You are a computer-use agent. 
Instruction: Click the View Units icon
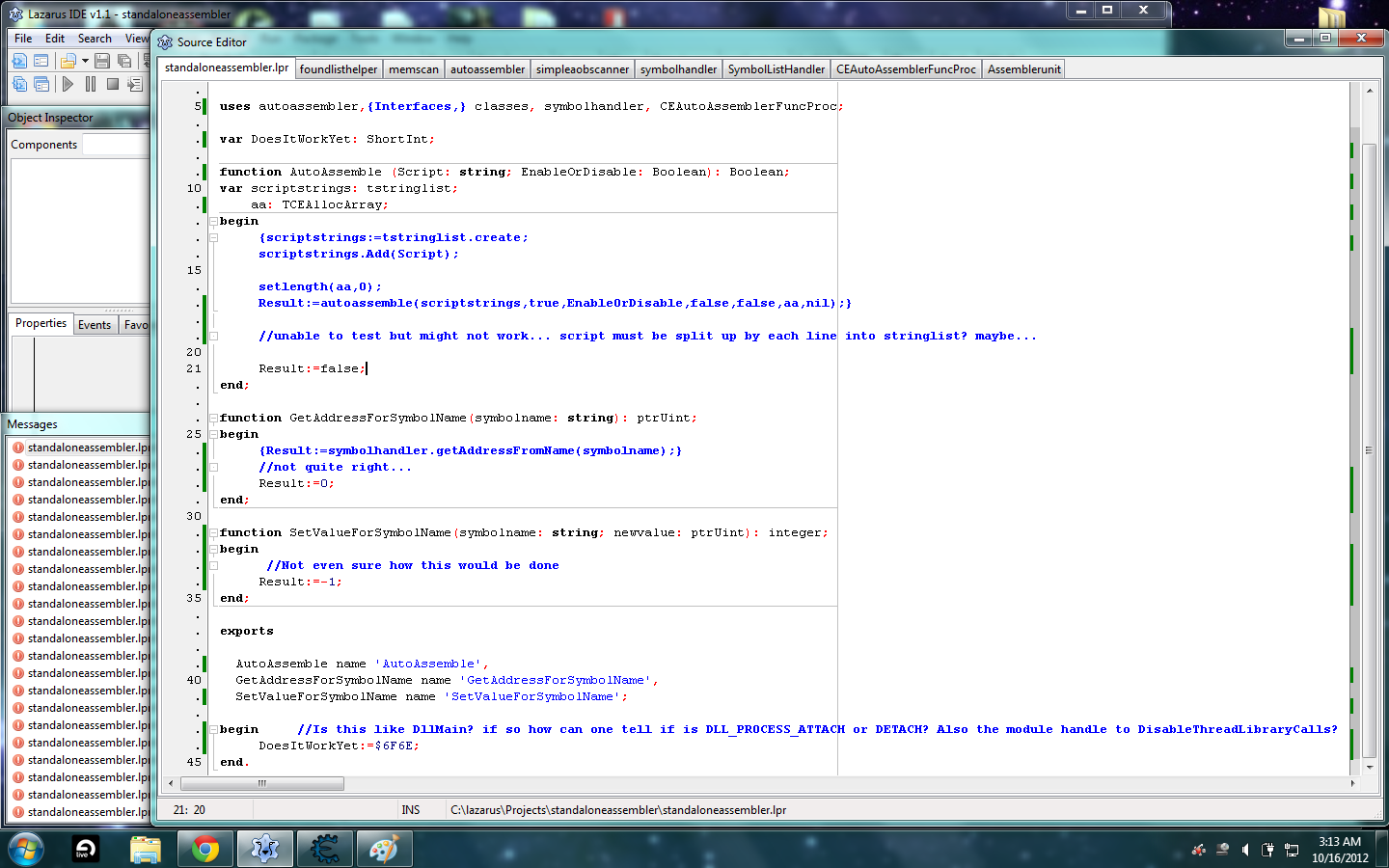(x=19, y=84)
